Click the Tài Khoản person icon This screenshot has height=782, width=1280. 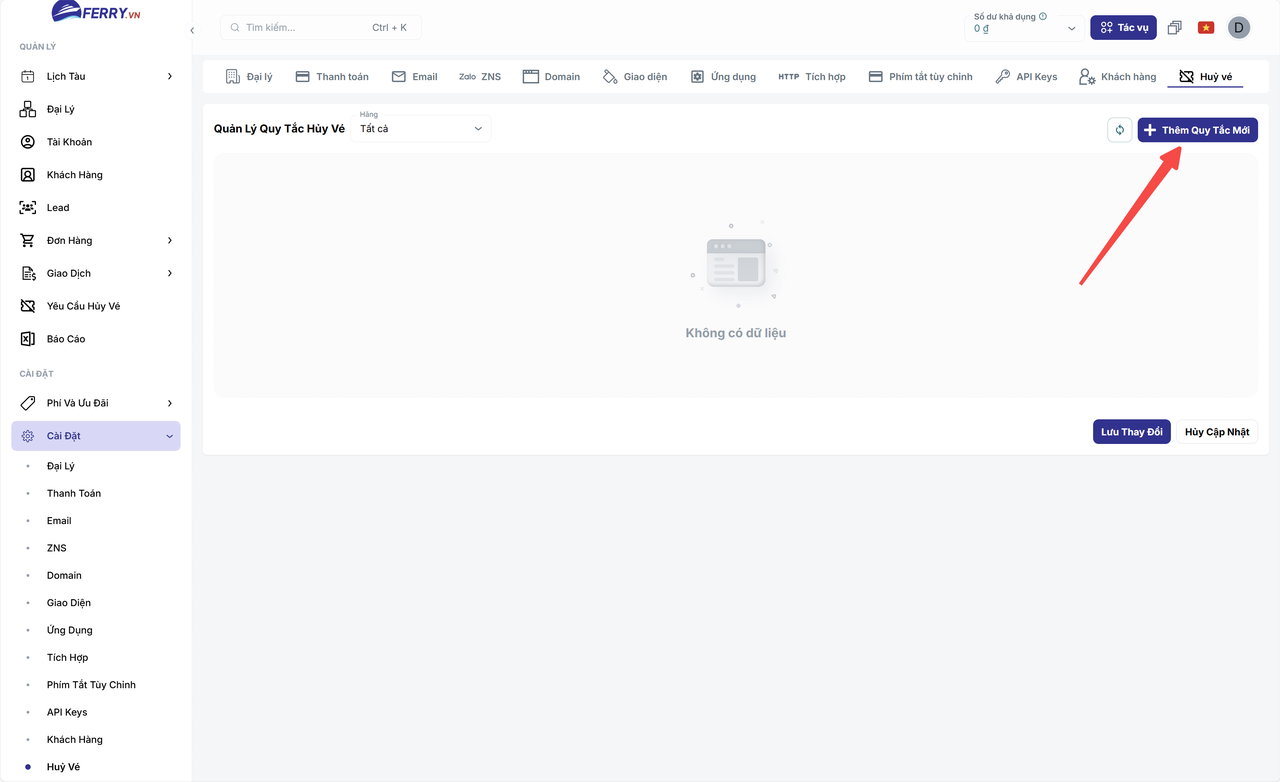(x=28, y=142)
